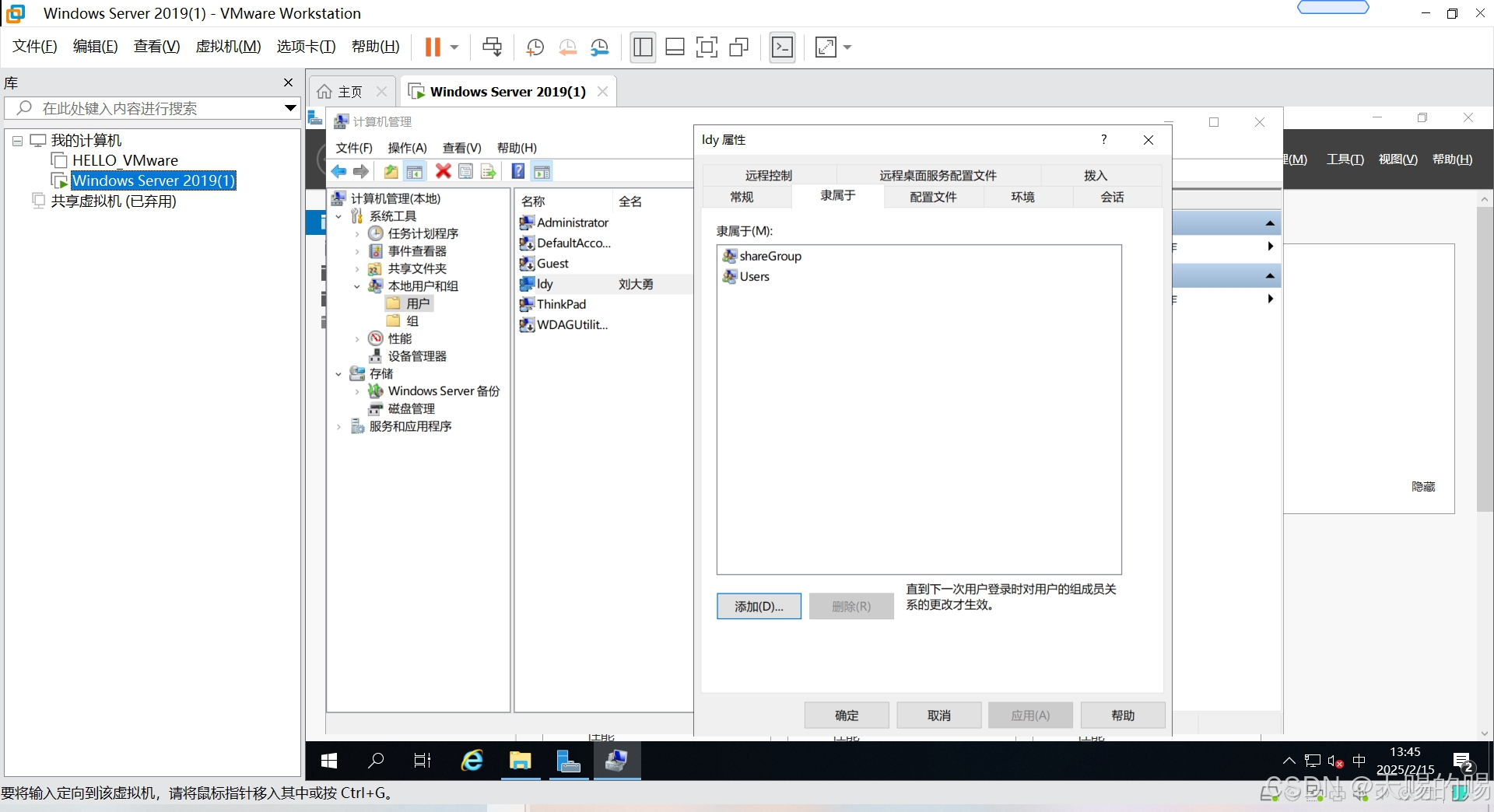Click the 帮助 button in the properties dialog

tap(1123, 716)
